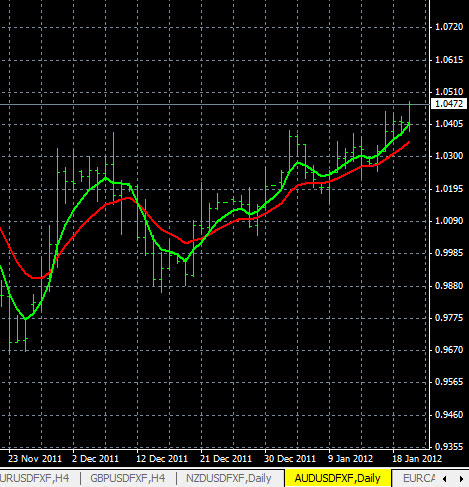This screenshot has height=487, width=469.
Task: Click the 0.9985 price scale label
Action: point(449,253)
